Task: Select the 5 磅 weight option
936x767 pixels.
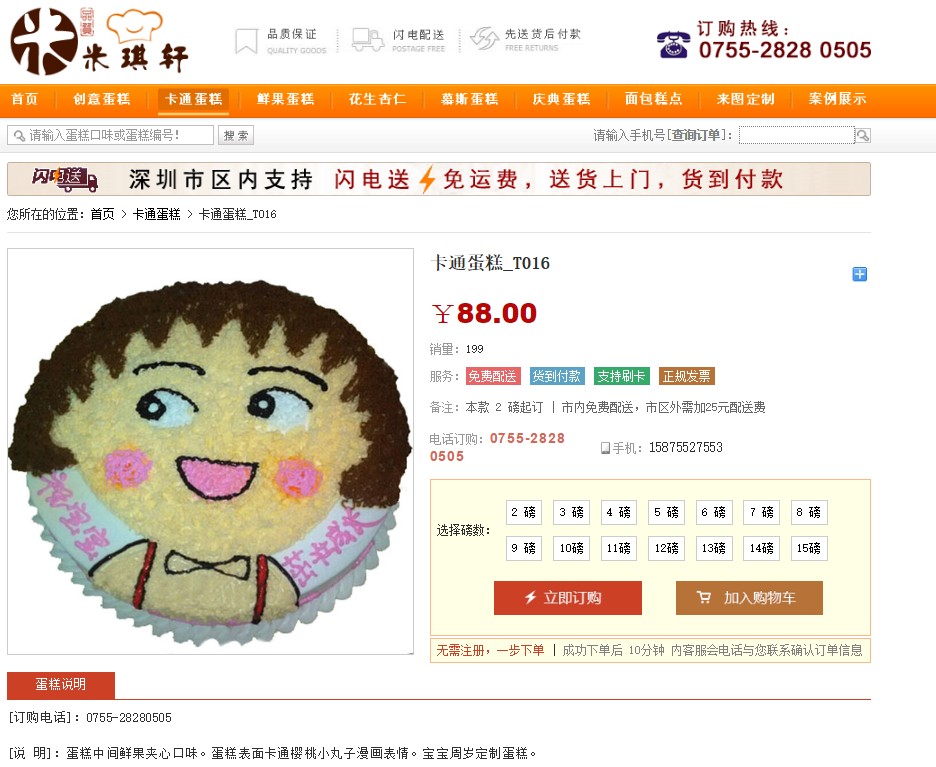Action: tap(666, 512)
